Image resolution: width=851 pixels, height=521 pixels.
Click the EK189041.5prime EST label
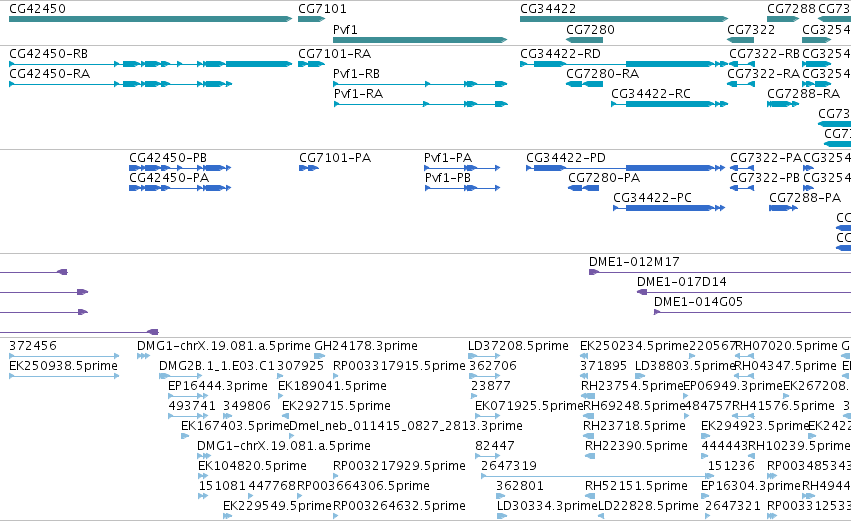pos(332,386)
